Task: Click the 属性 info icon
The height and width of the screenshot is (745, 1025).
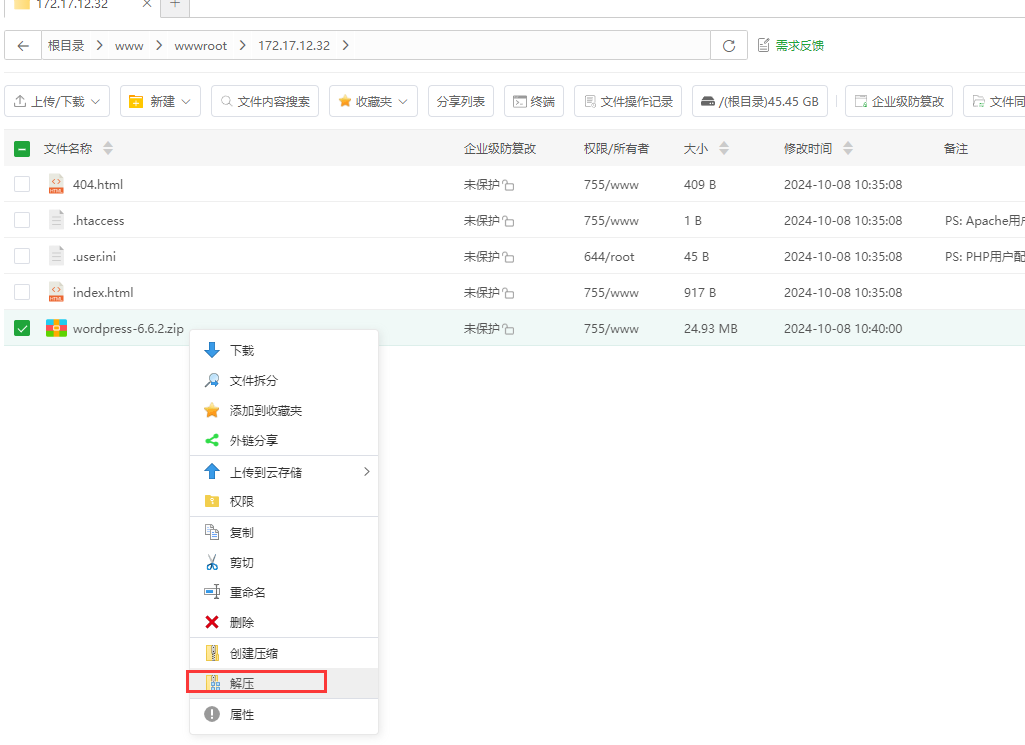Action: tap(212, 714)
